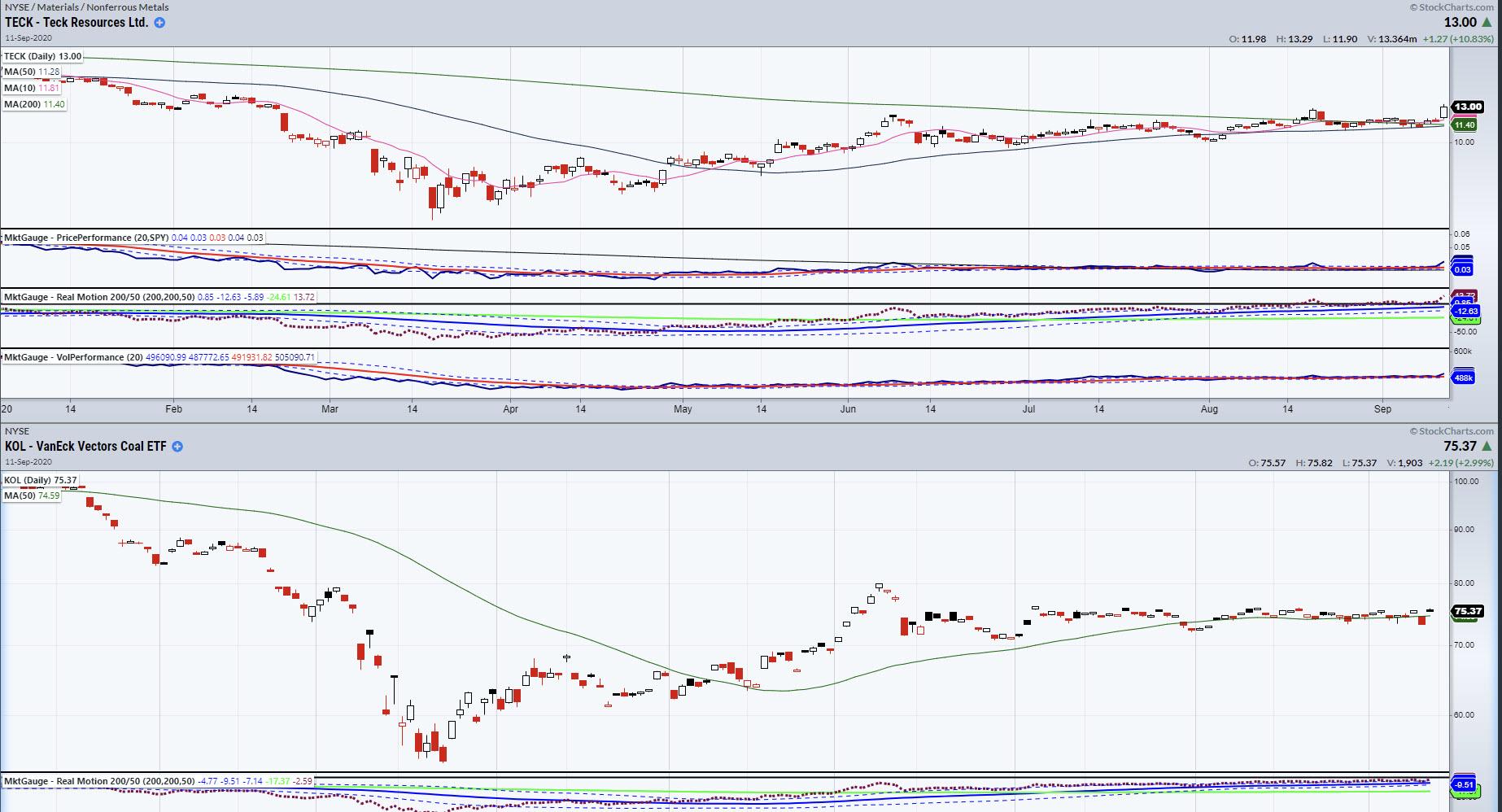Open the TECK Real Motion 200/50 indicator label
1502x812 pixels.
(99, 297)
